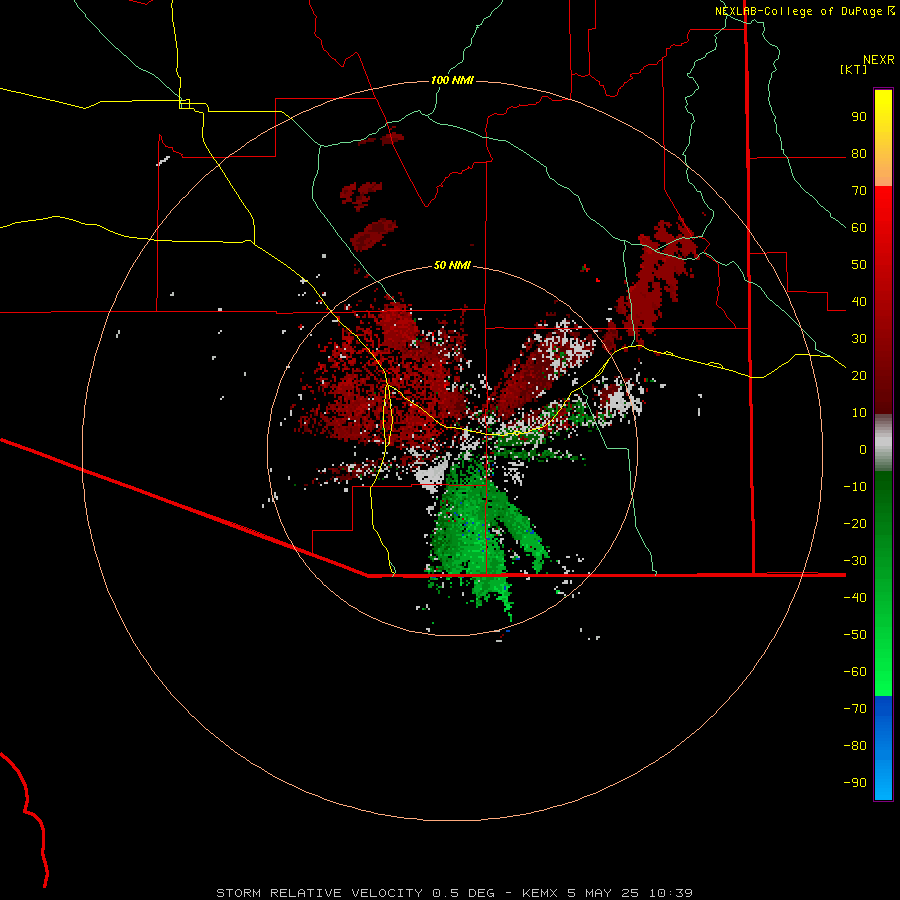
Task: Click the 70 value on the velocity scale
Action: point(859,191)
